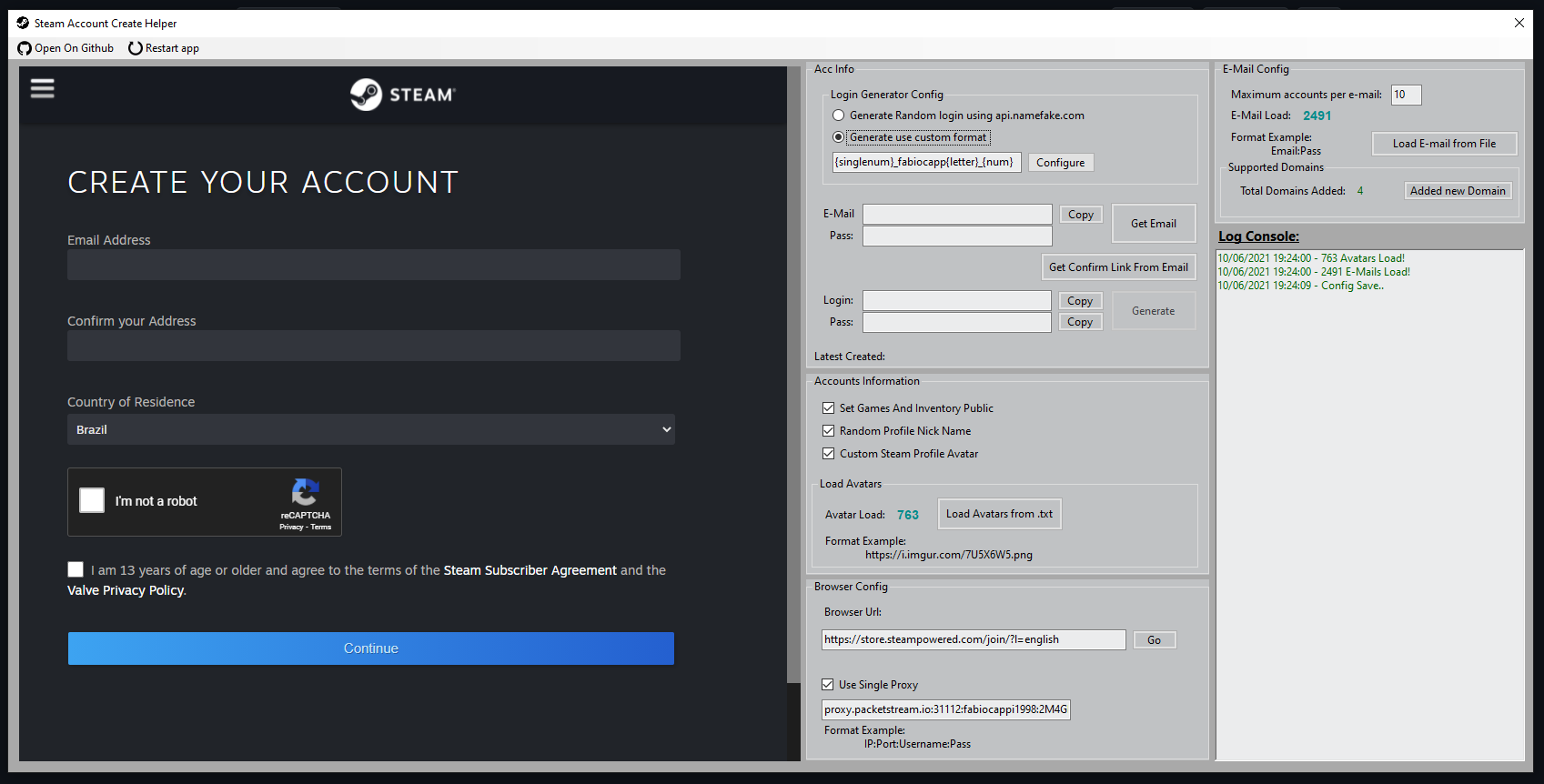Click the GitHub icon in menu bar

[x=25, y=48]
